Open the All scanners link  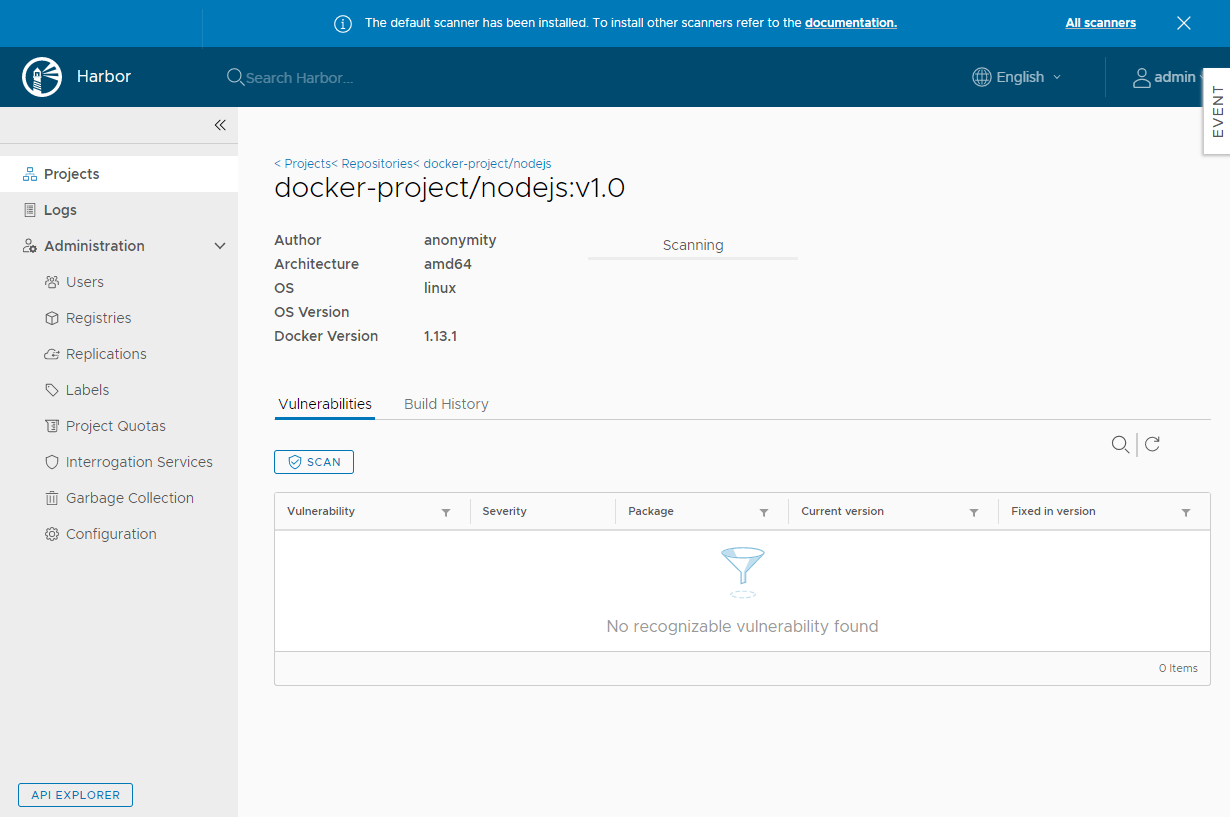pyautogui.click(x=1101, y=23)
